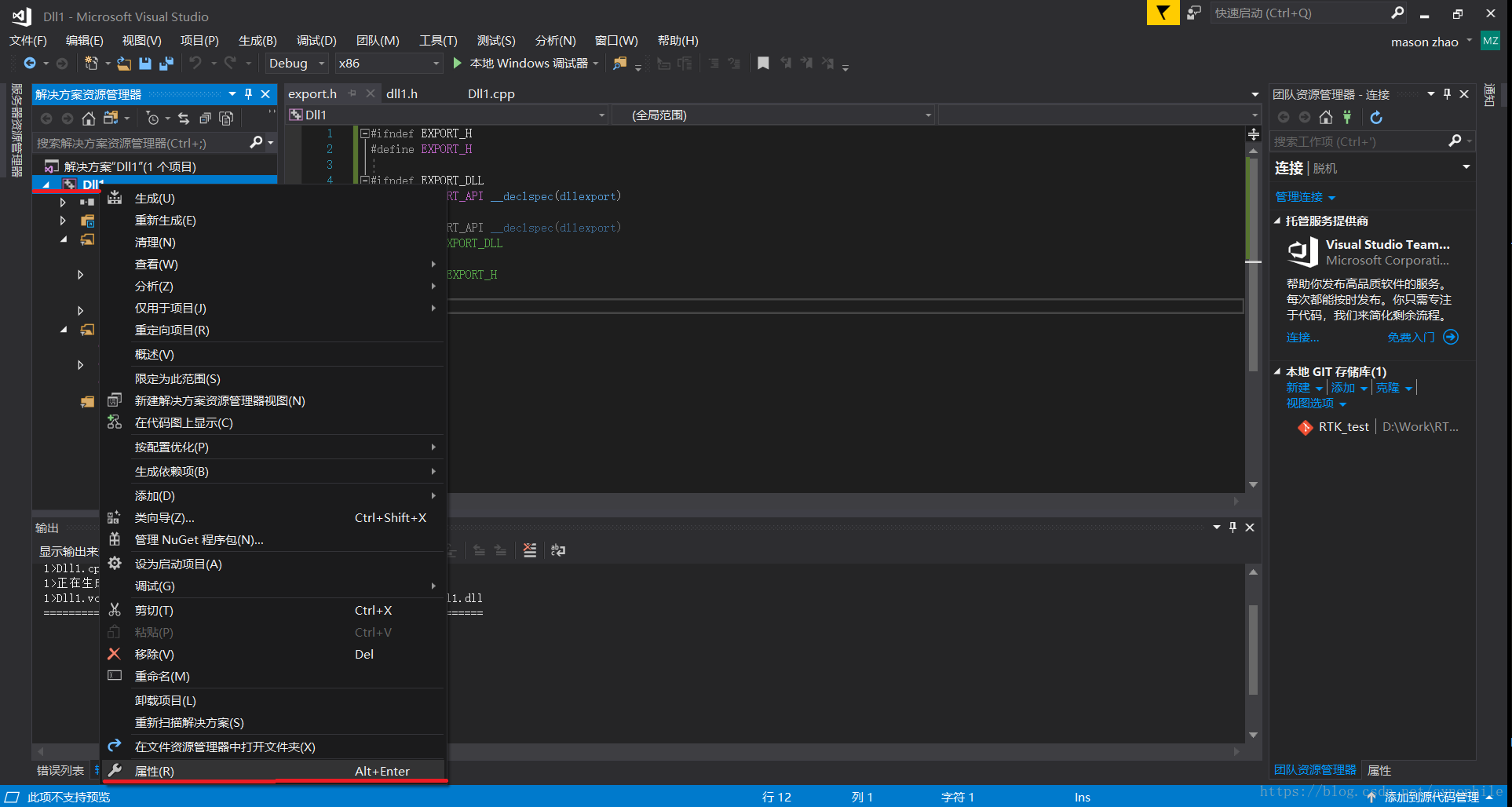Pin the Solution Explorer panel with the pushpin
This screenshot has height=807, width=1512.
[248, 94]
